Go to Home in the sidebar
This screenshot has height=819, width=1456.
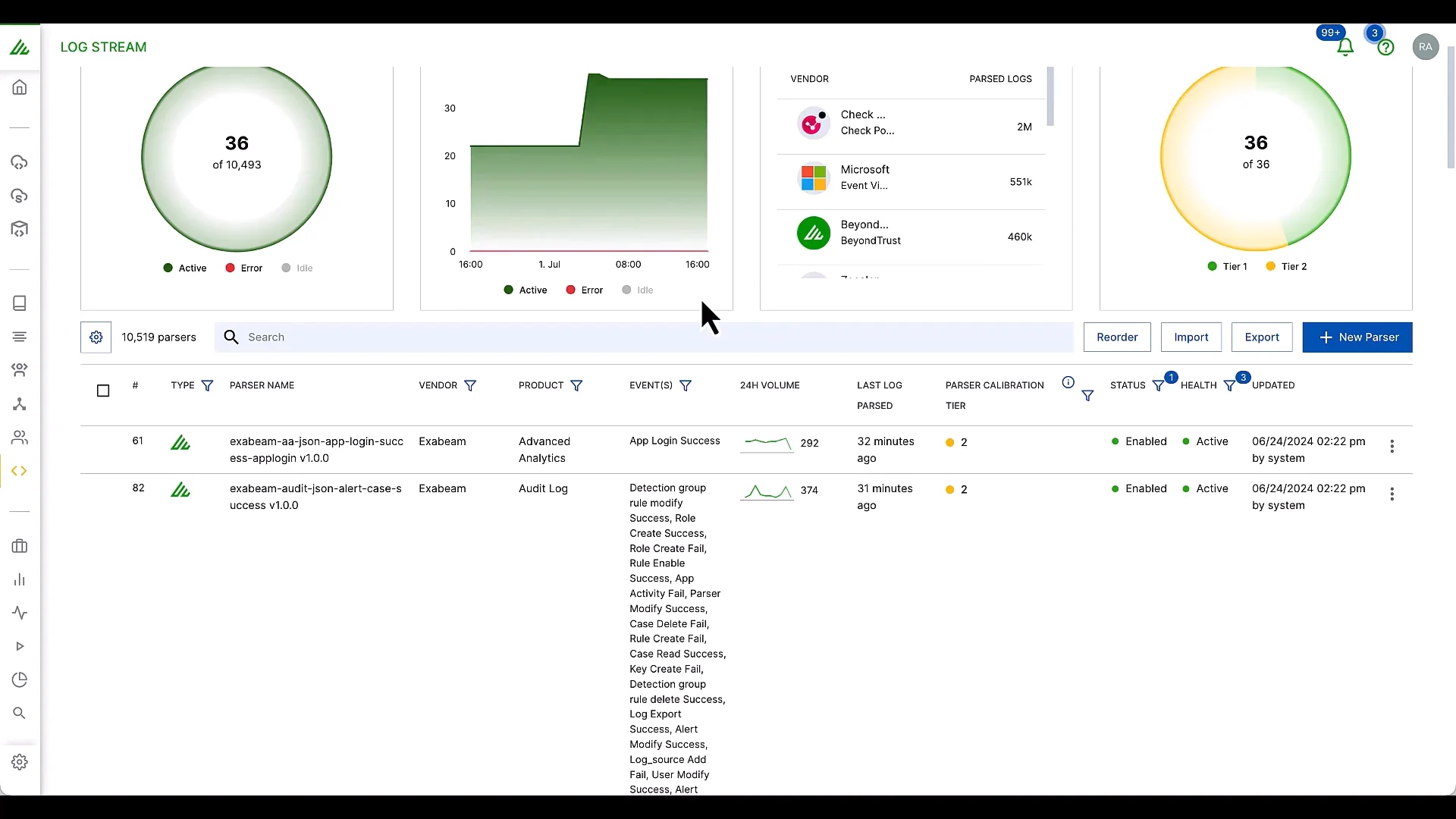tap(20, 87)
